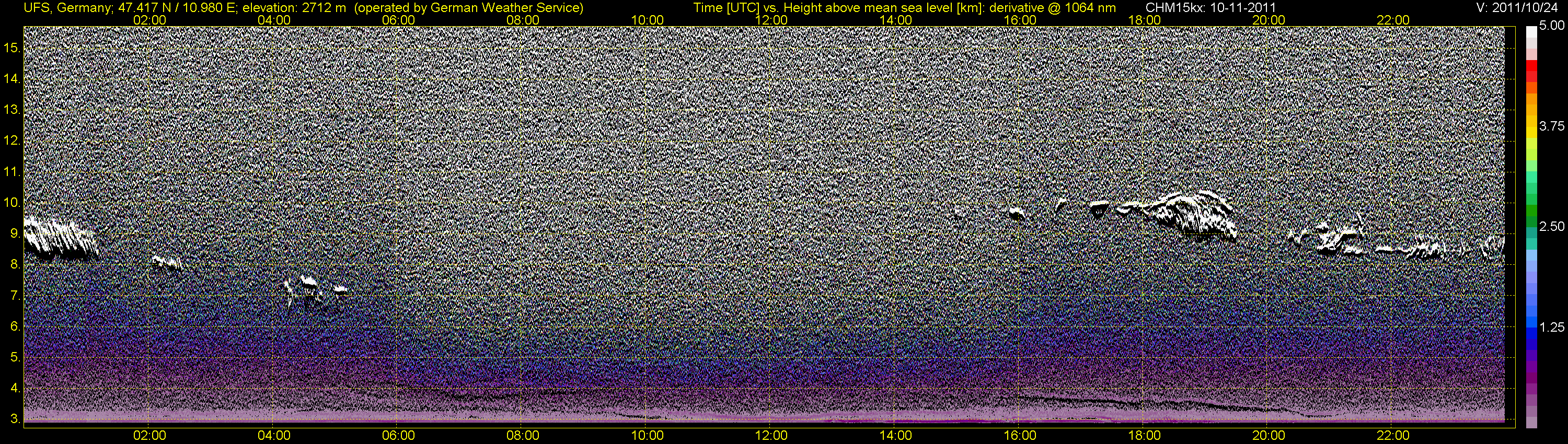
Task: Click the 7 km height axis label
Action: [x=15, y=296]
